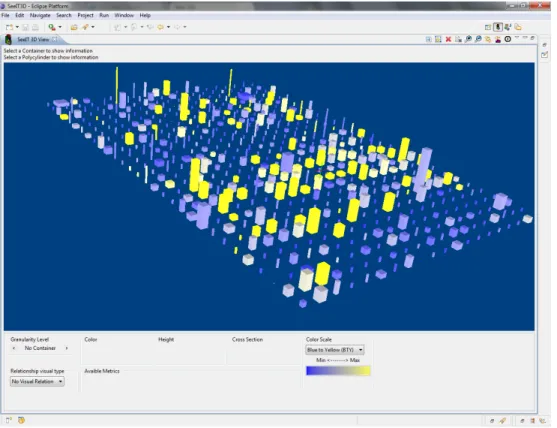Image resolution: width=557 pixels, height=428 pixels.
Task: Click the task list icon on right sidebar
Action: [545, 54]
